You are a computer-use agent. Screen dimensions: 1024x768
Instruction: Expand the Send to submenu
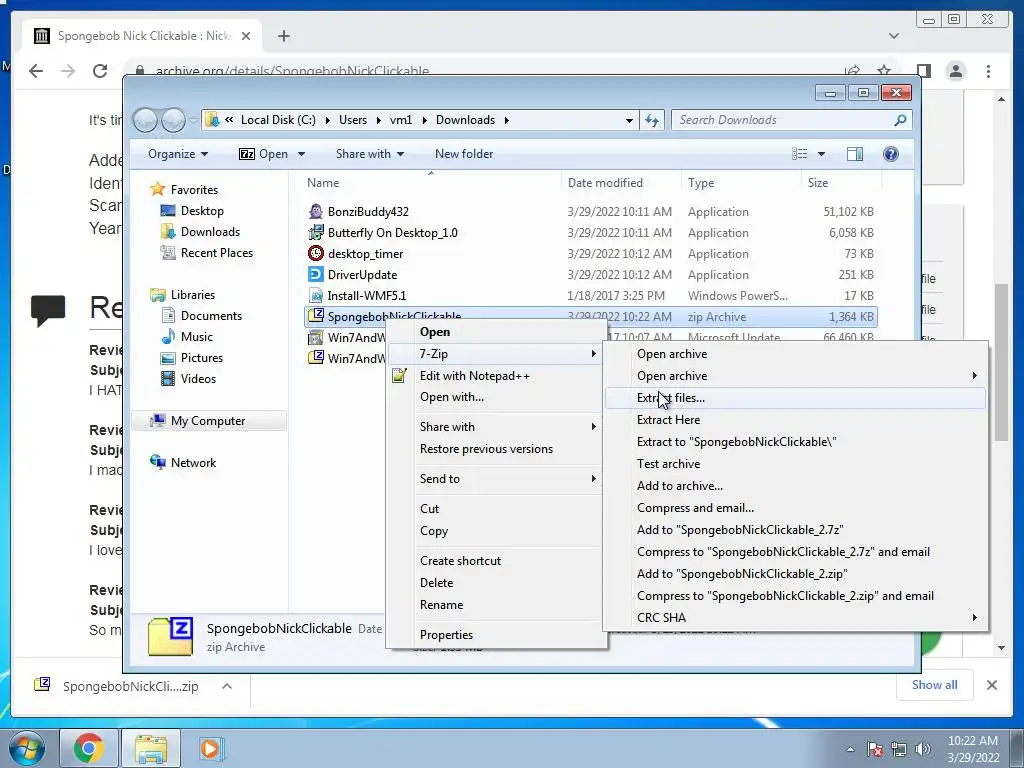click(x=496, y=479)
